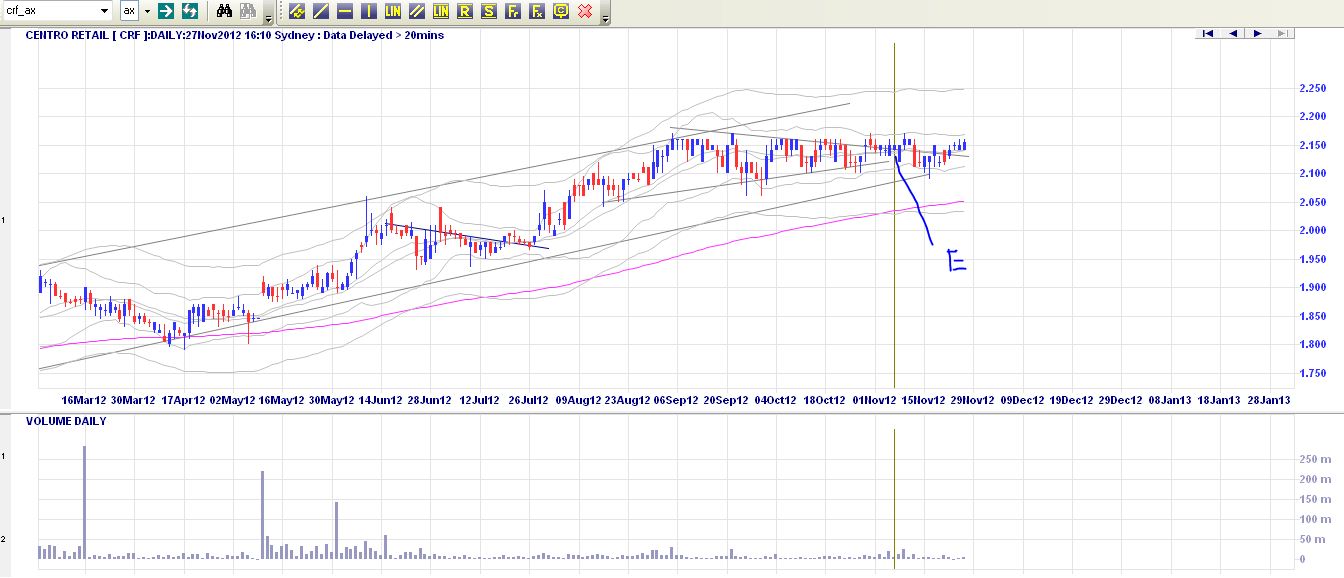Image resolution: width=1344 pixels, height=578 pixels.
Task: Click the 100 m volume axis label
Action: (x=1315, y=519)
